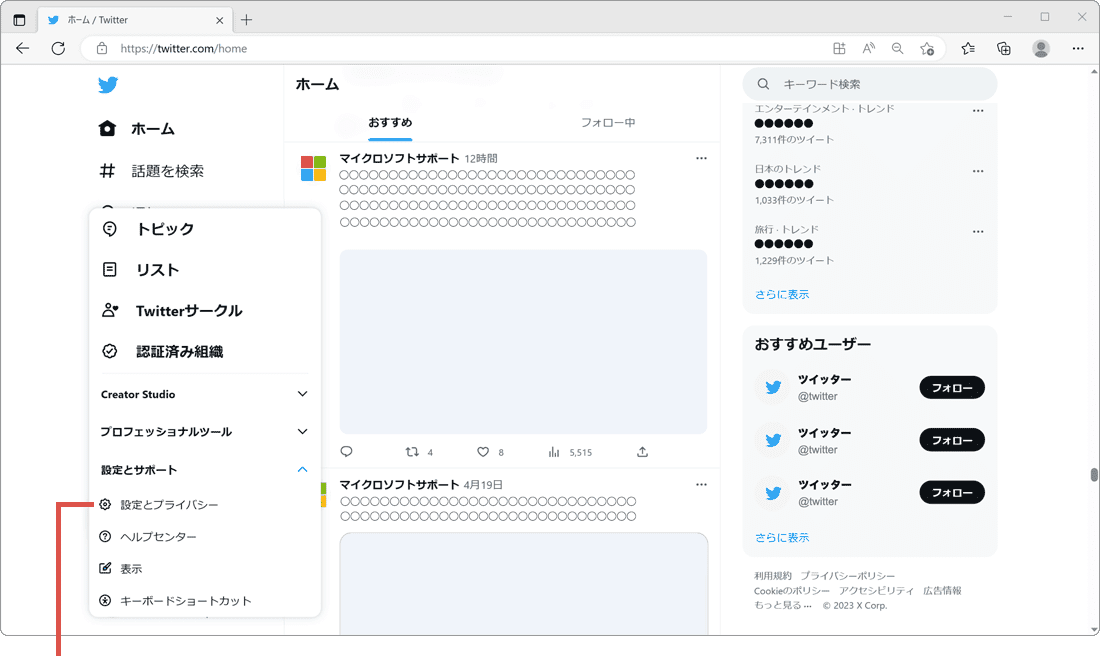1100x656 pixels.
Task: Open 話題を検索 (Explore) from the sidebar
Action: [x=108, y=170]
